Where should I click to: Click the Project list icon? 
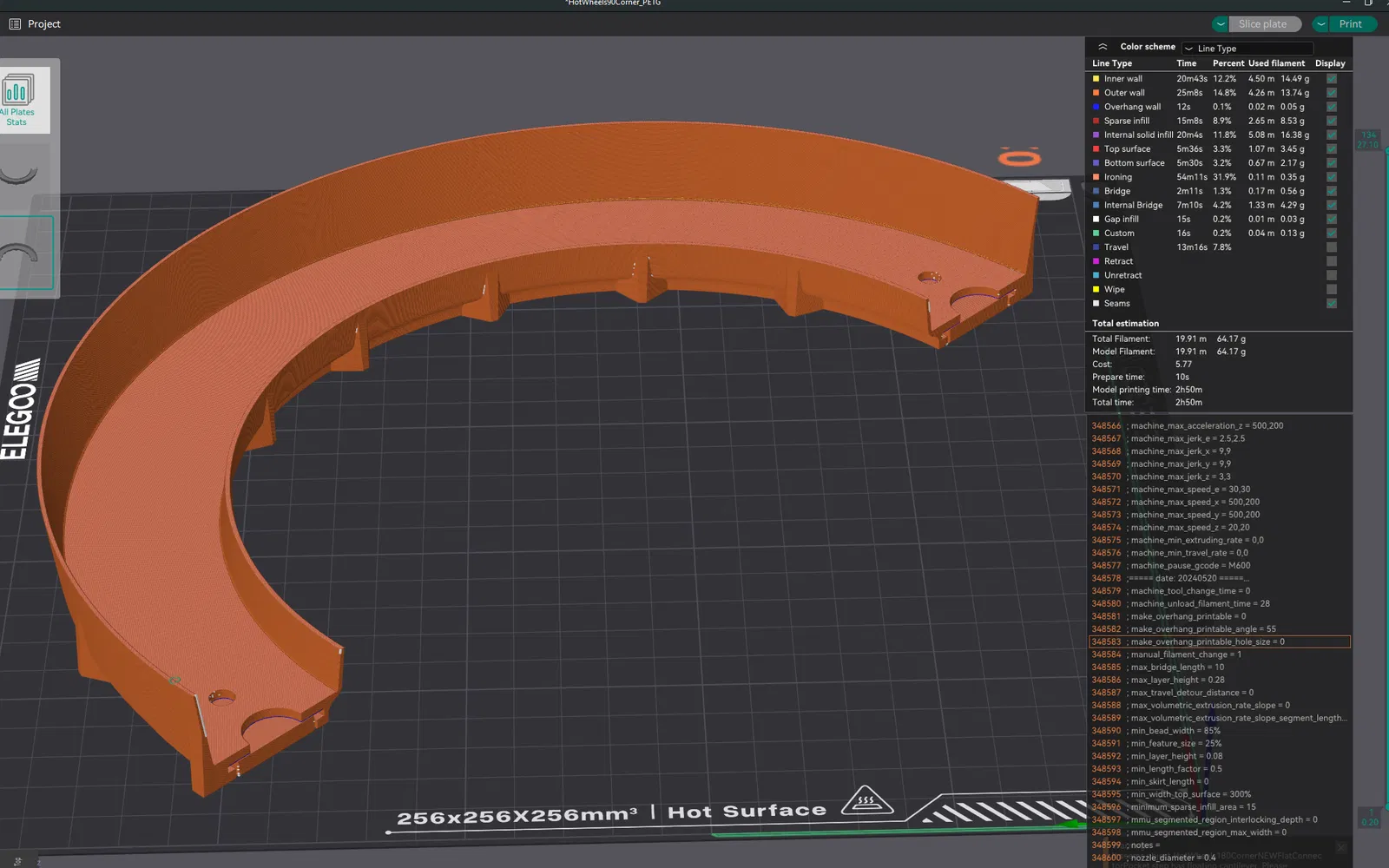(15, 24)
